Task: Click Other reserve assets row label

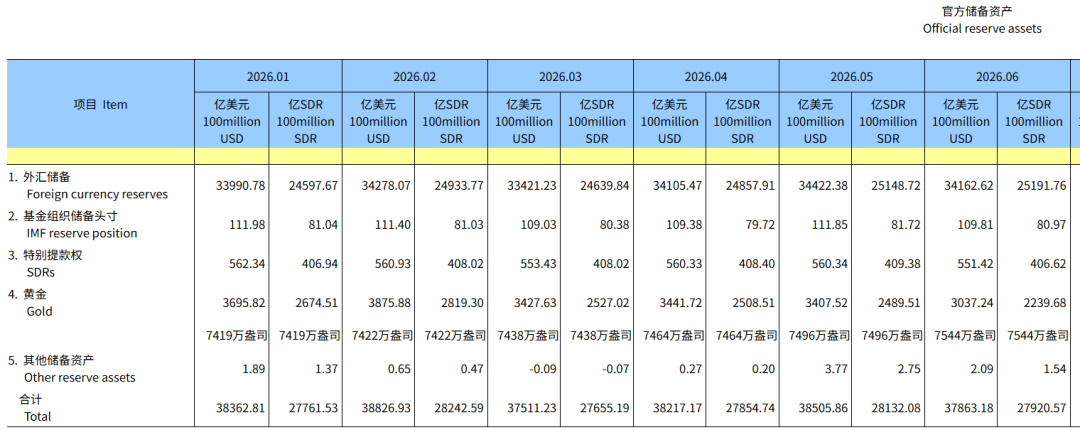Action: [80, 378]
